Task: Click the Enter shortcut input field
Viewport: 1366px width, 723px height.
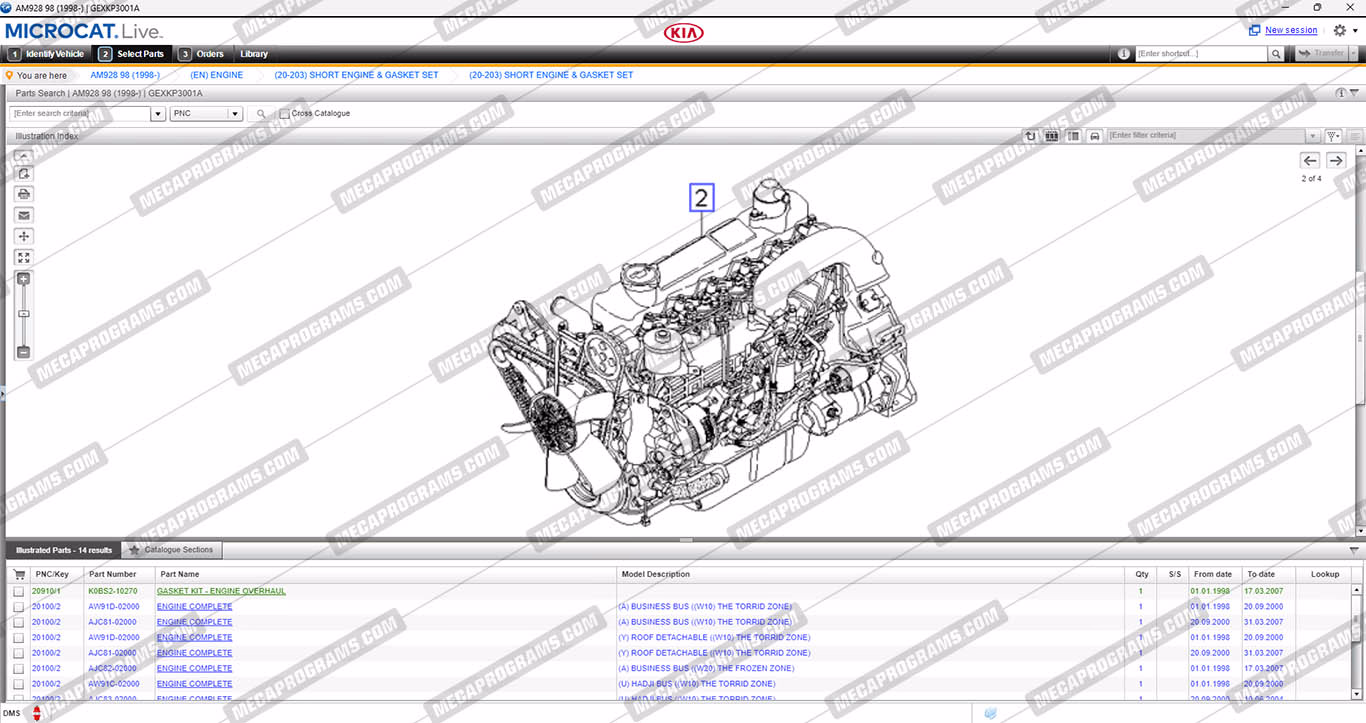Action: pos(1201,54)
